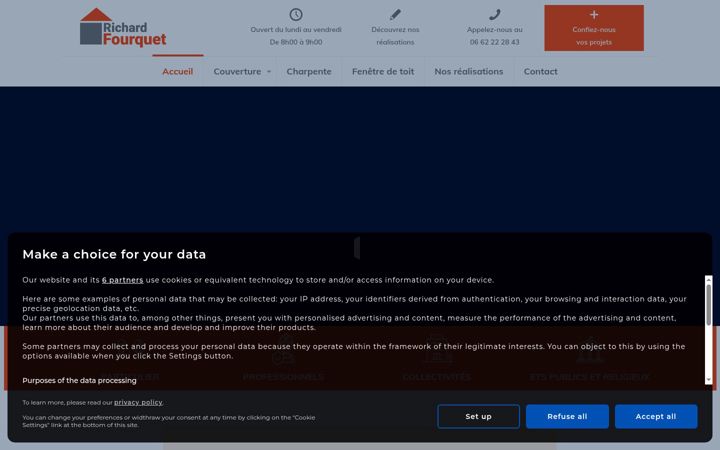The height and width of the screenshot is (450, 720).
Task: Click the Make a choice for your data title
Action: click(114, 254)
